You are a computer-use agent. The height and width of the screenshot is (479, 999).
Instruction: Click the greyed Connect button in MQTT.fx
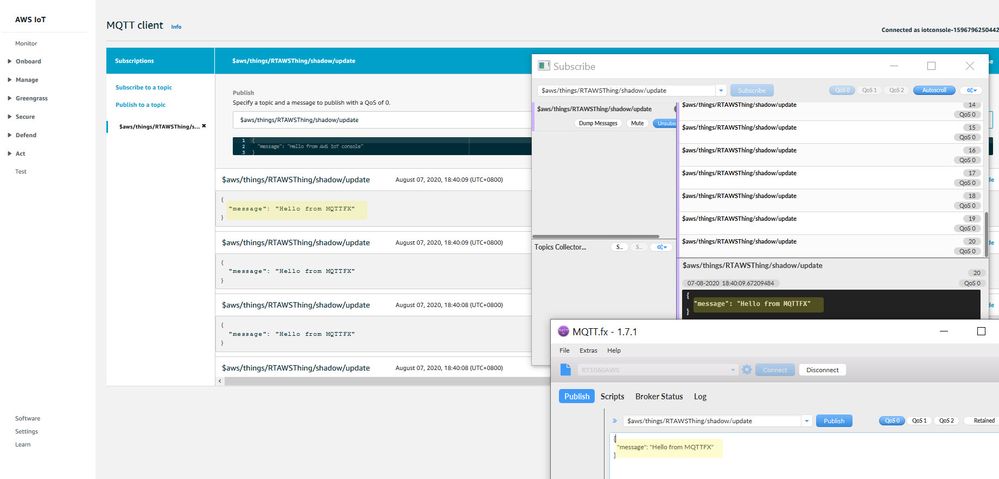point(775,369)
